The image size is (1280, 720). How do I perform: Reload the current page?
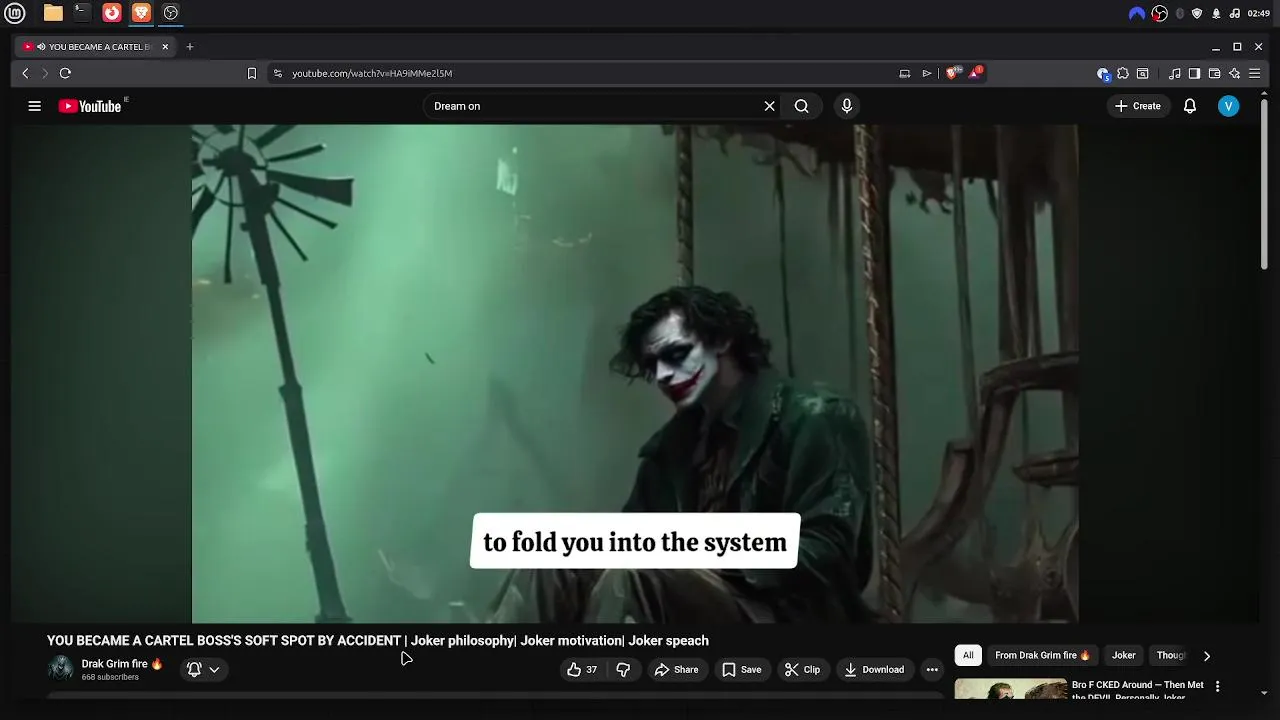(x=65, y=73)
